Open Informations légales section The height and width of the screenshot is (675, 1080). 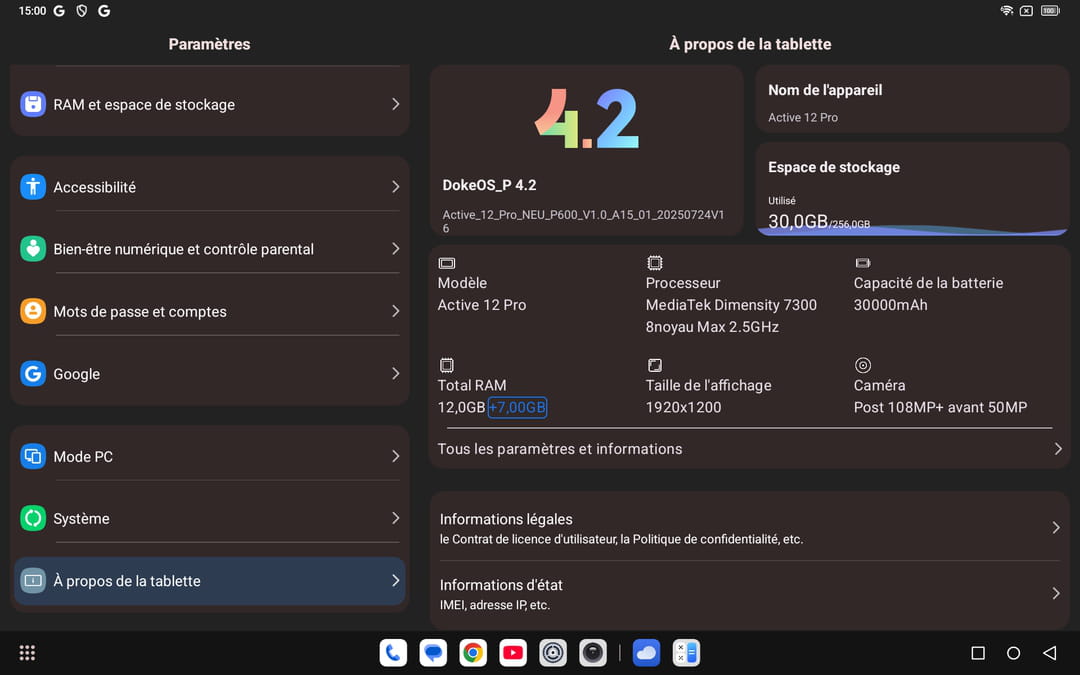pos(748,528)
